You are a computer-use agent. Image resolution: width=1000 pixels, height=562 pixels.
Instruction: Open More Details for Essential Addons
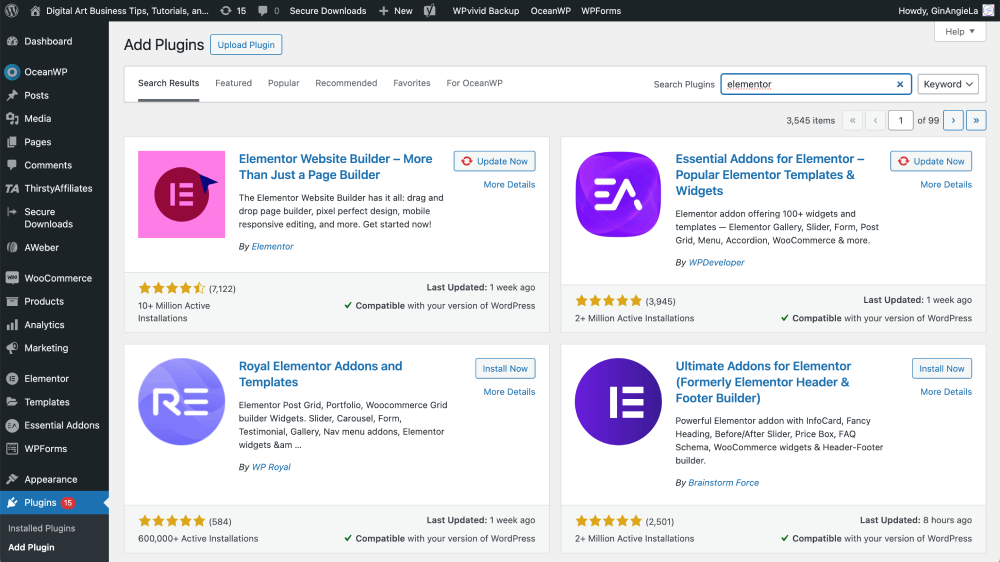(x=946, y=185)
